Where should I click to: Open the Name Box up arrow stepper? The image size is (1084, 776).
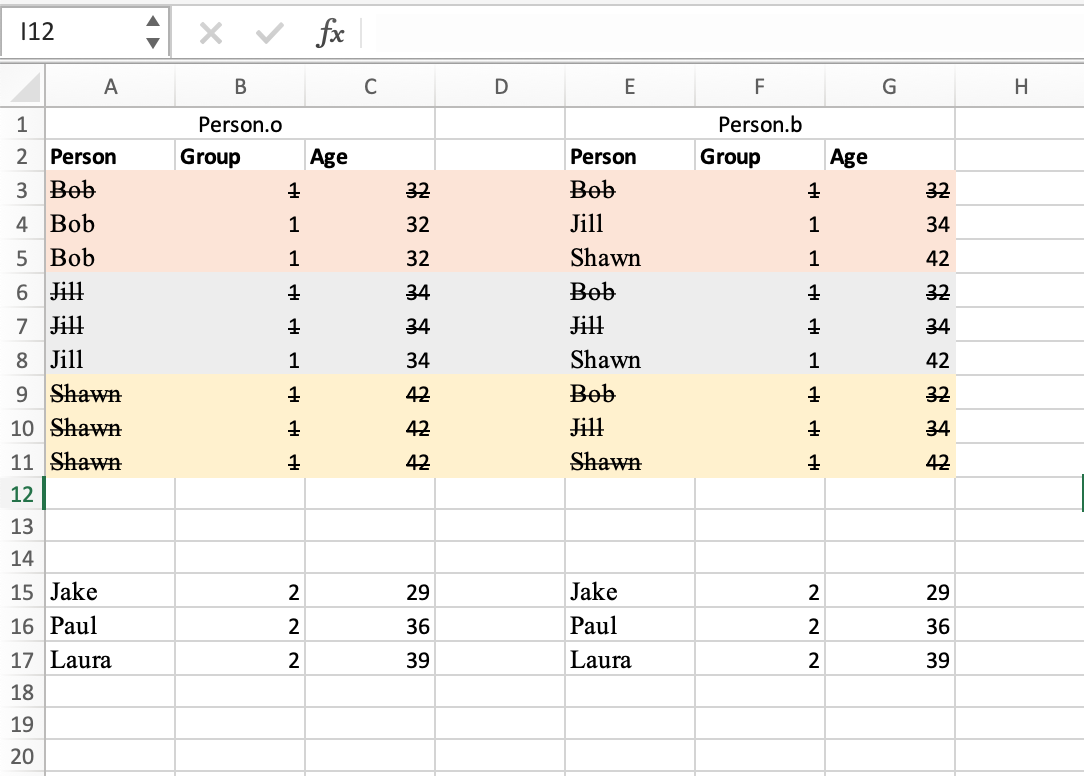153,21
